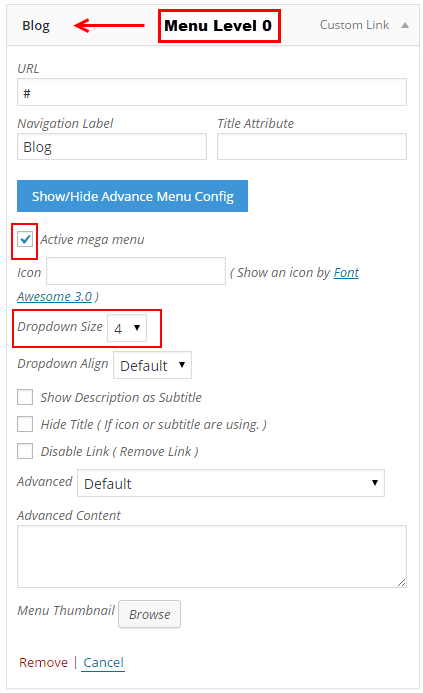Open the Advanced Default combo box
The image size is (423, 693).
pyautogui.click(x=231, y=483)
